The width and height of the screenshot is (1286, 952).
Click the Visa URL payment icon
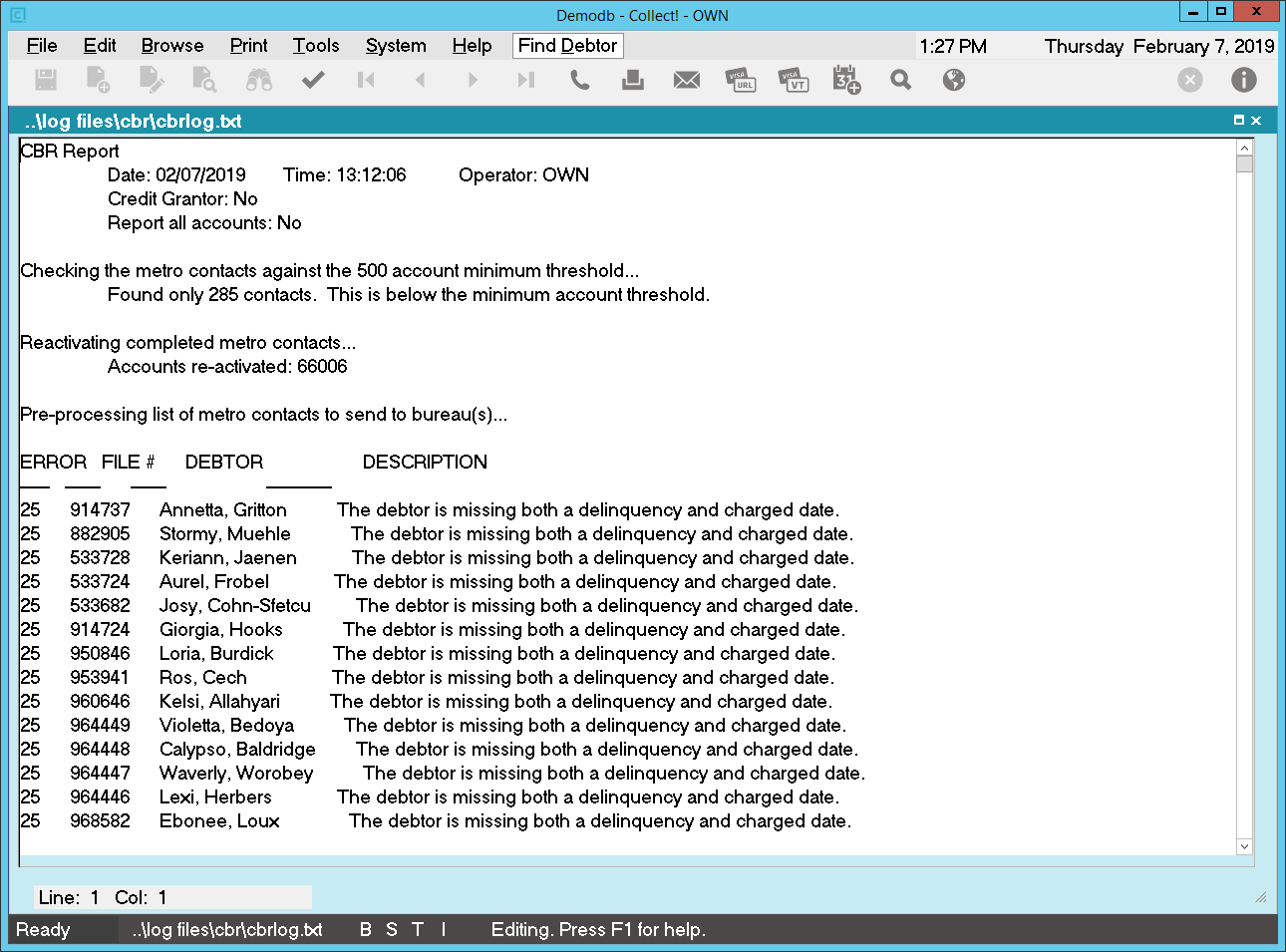point(741,80)
